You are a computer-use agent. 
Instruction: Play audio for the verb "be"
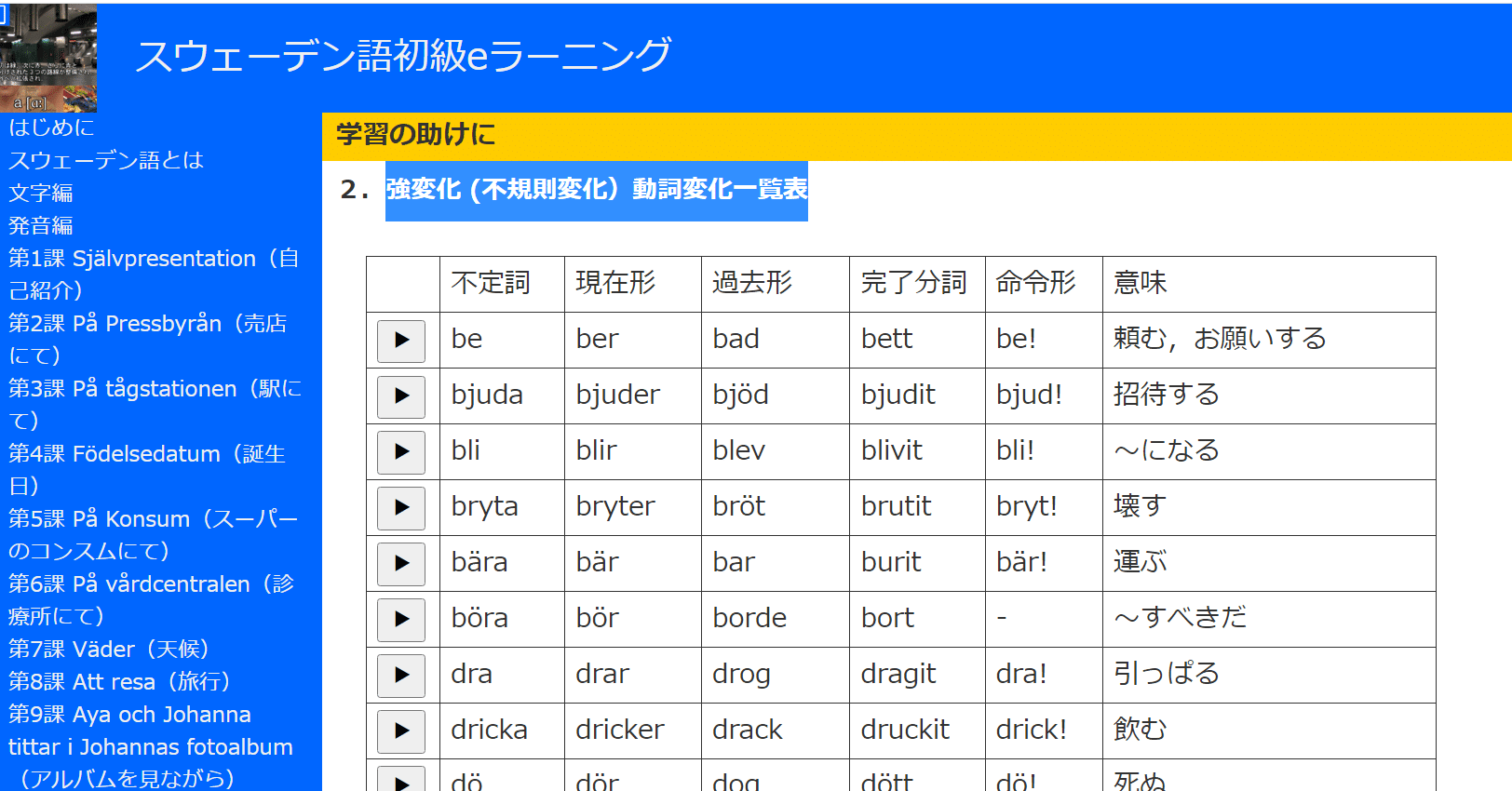tap(401, 341)
